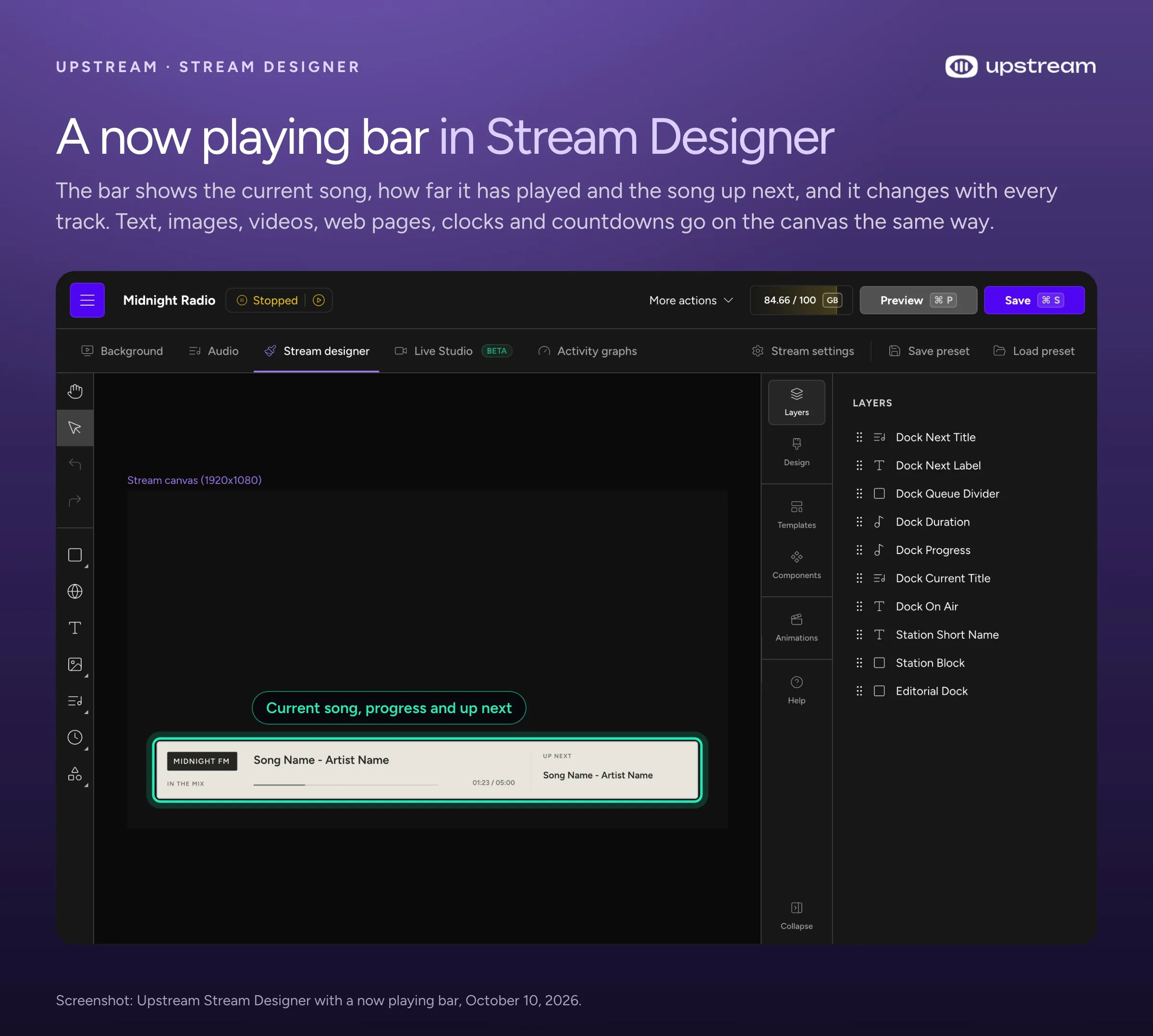The image size is (1153, 1036).
Task: Click the 84.66 / 100 GB storage indicator
Action: point(801,300)
